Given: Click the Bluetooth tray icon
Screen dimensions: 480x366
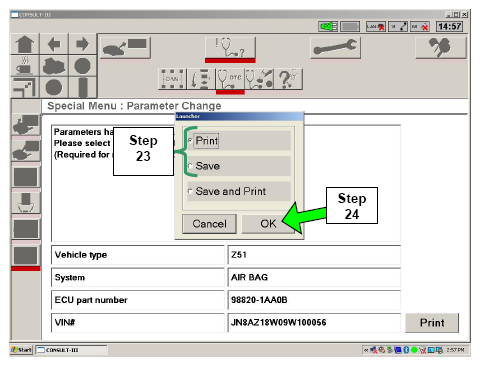Looking at the screenshot, I should 406,350.
